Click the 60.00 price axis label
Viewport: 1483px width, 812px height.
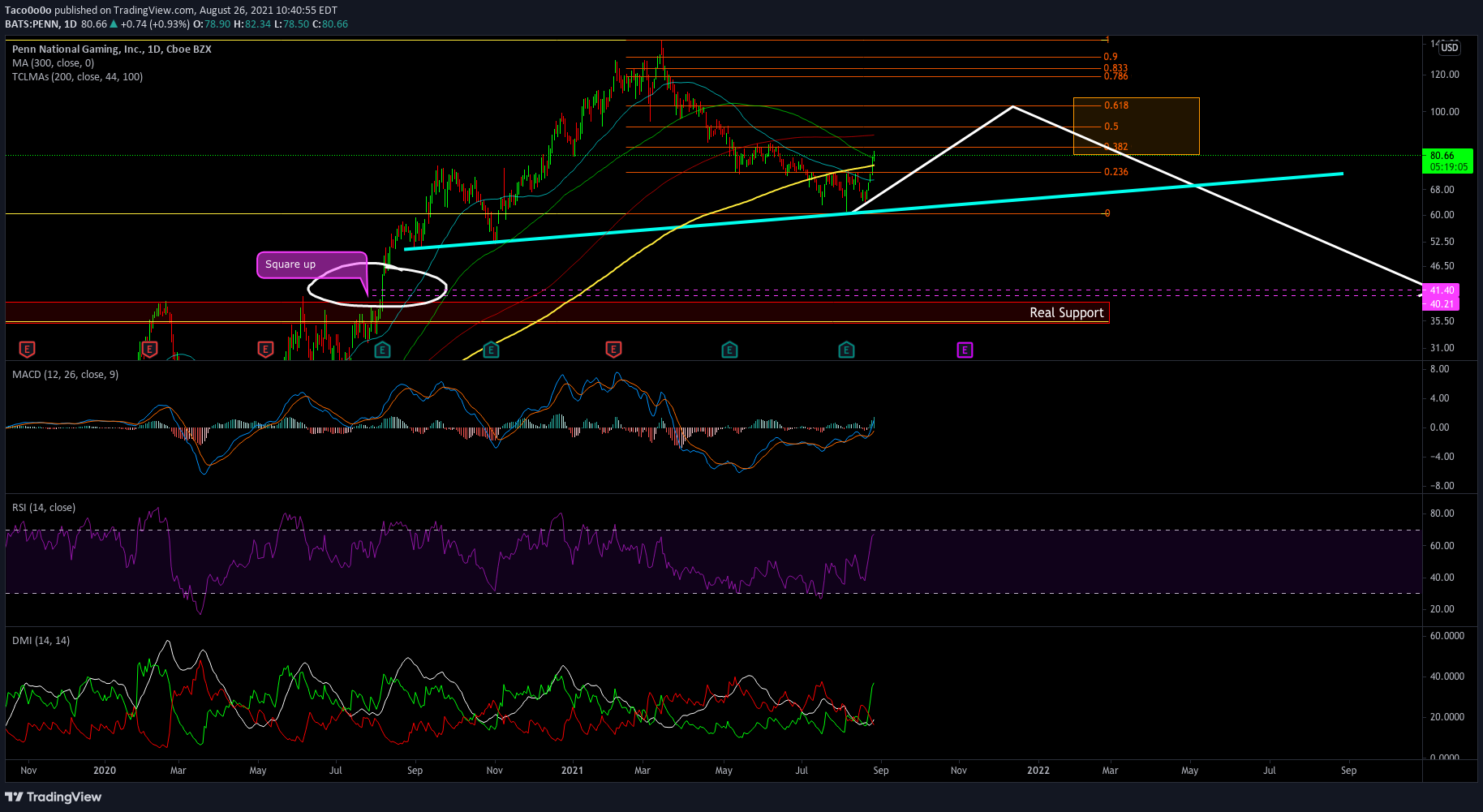pos(1442,215)
